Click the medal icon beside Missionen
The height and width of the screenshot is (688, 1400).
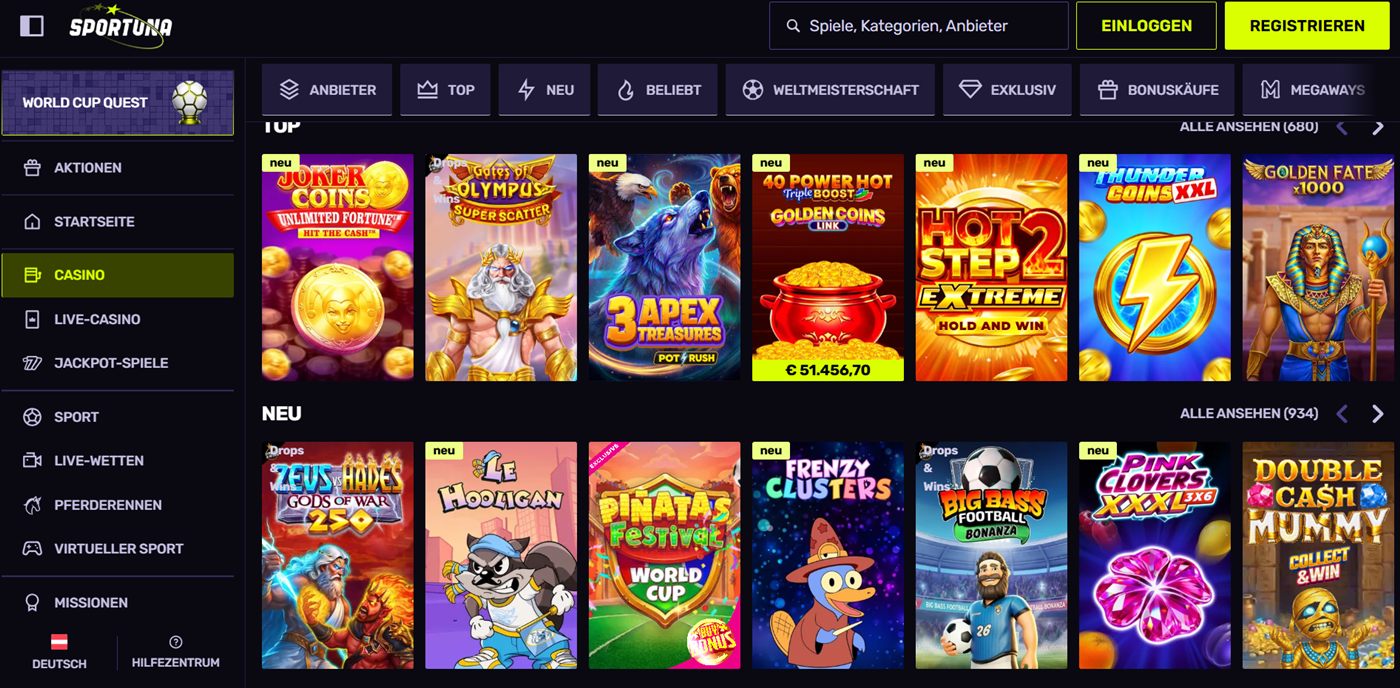tap(32, 603)
